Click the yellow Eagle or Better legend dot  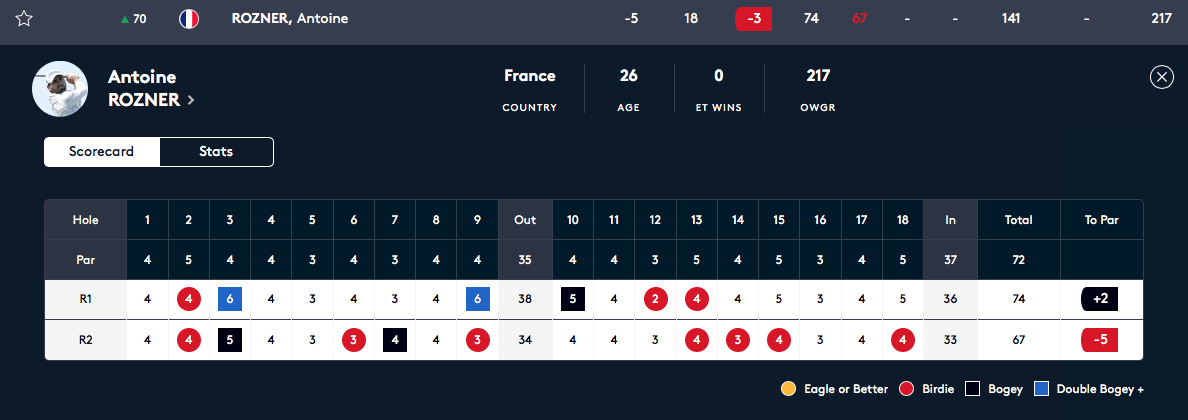(x=789, y=389)
